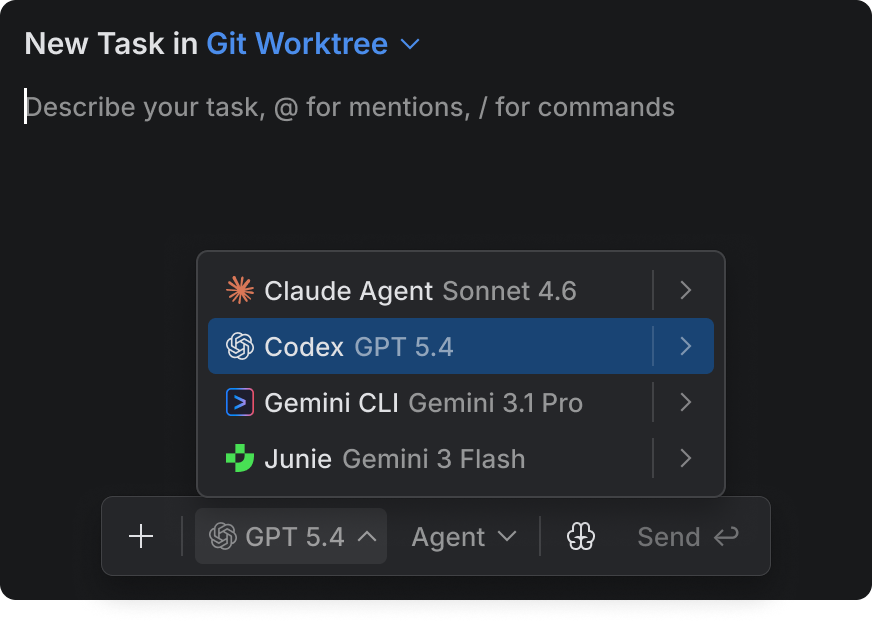Click the plus icon to add attachment
Viewport: 872px width, 624px height.
[x=141, y=537]
